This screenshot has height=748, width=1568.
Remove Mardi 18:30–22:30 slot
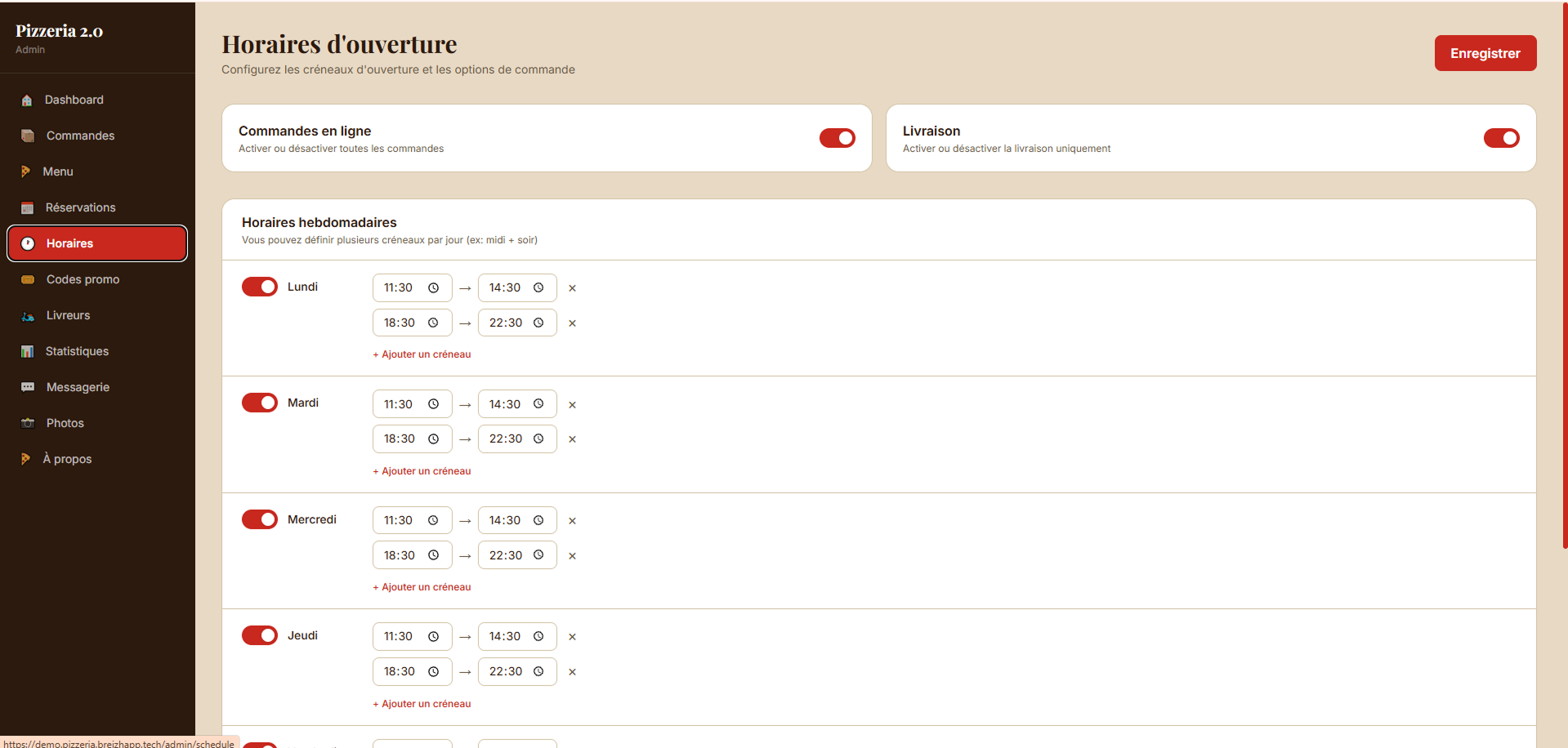coord(573,439)
